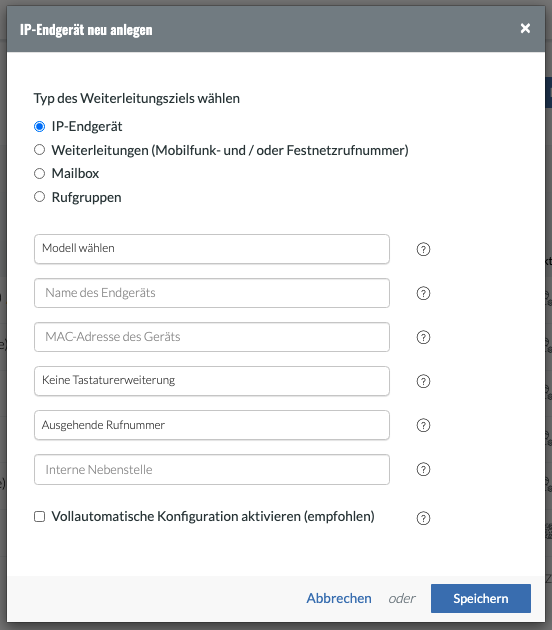Click help icon next to MAC-Adresse field
This screenshot has width=552, height=630.
(x=423, y=337)
